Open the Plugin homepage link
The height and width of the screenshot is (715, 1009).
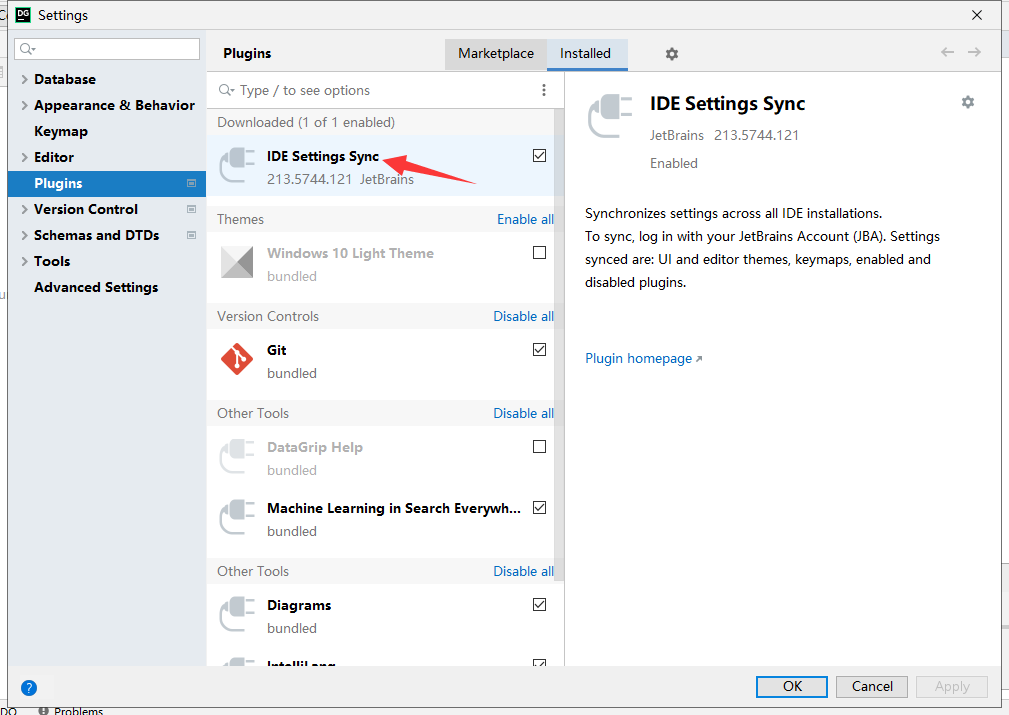(x=637, y=358)
